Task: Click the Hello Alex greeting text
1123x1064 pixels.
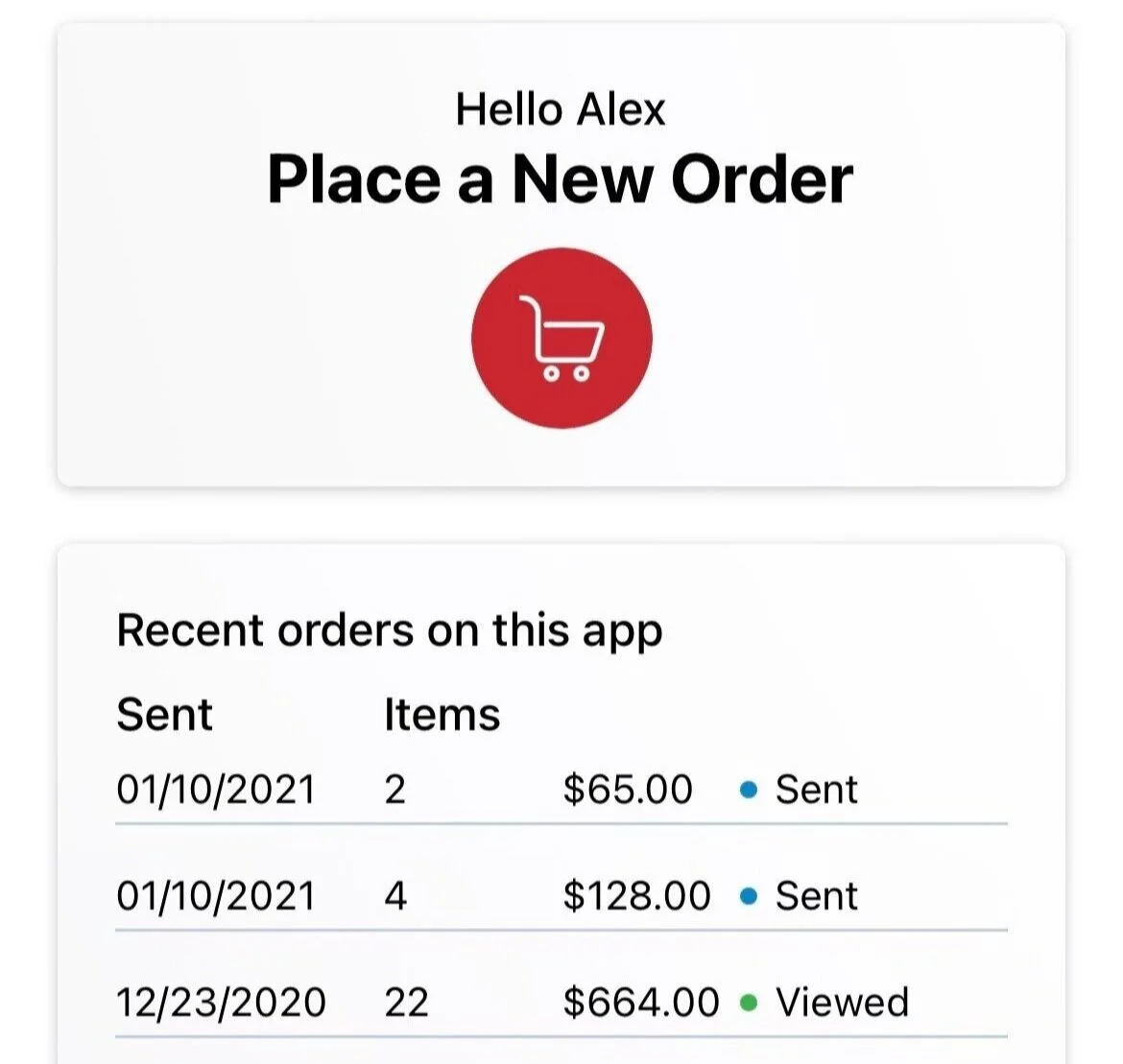Action: [561, 109]
